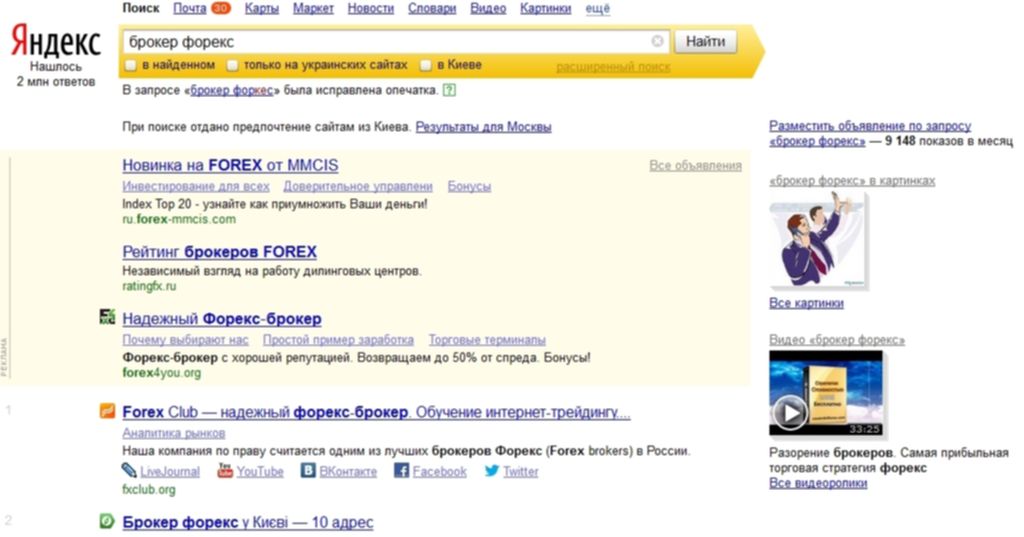Image resolution: width=1024 pixels, height=537 pixels.
Task: Open the ratingfx.ru URL
Action: (x=149, y=286)
